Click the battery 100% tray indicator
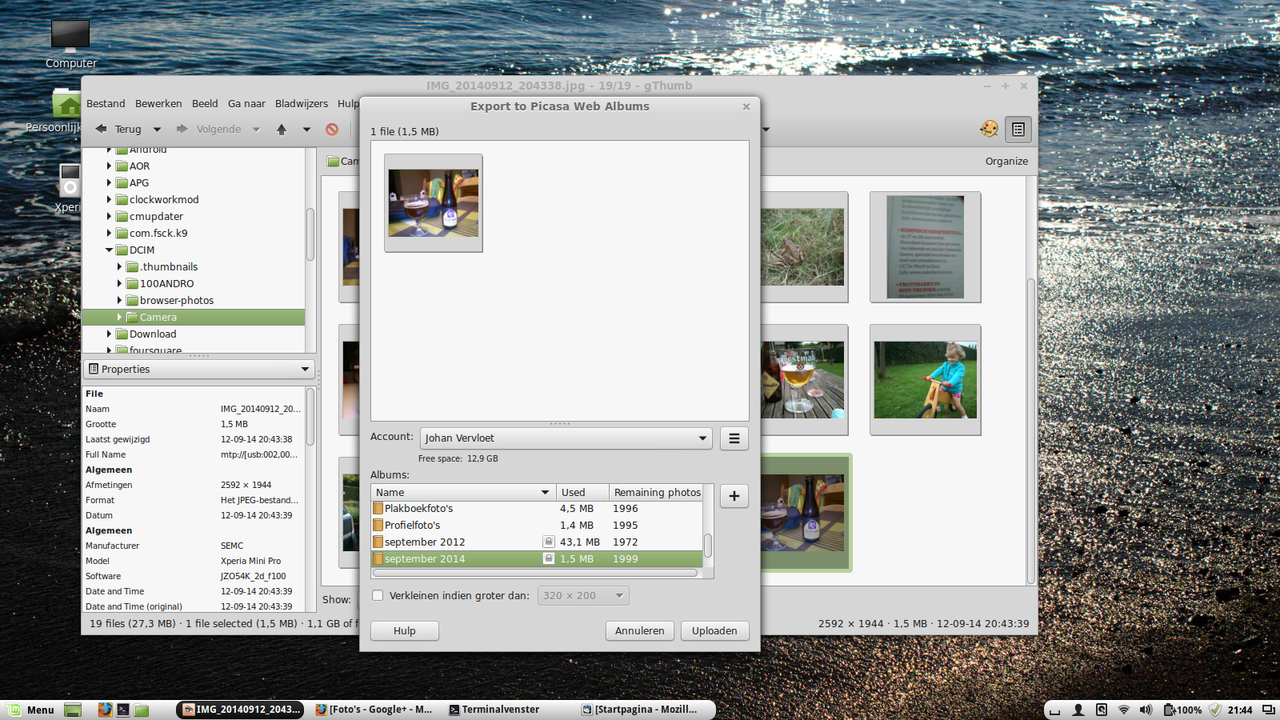Image resolution: width=1280 pixels, height=720 pixels. click(1182, 710)
